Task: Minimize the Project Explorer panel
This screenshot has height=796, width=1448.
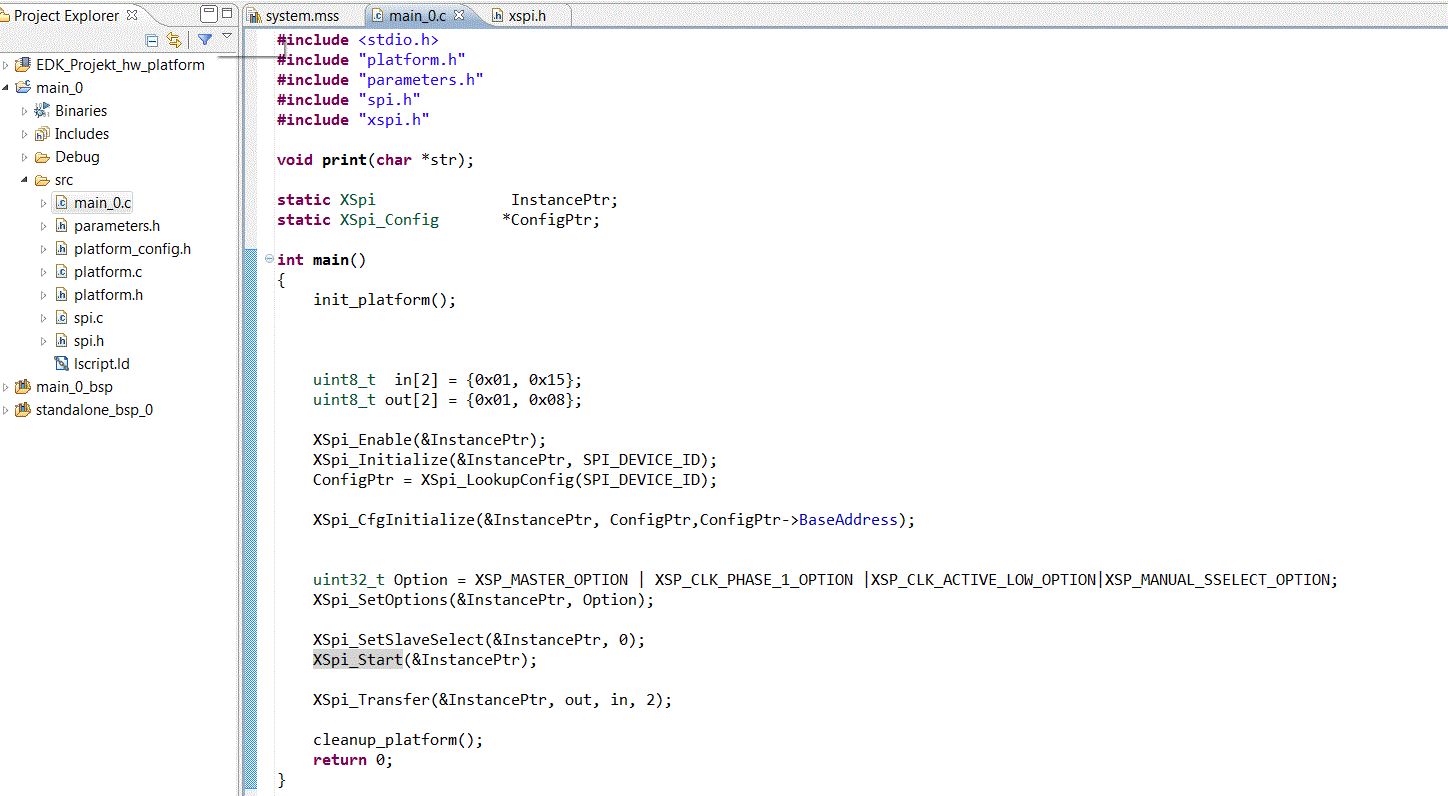Action: [208, 14]
